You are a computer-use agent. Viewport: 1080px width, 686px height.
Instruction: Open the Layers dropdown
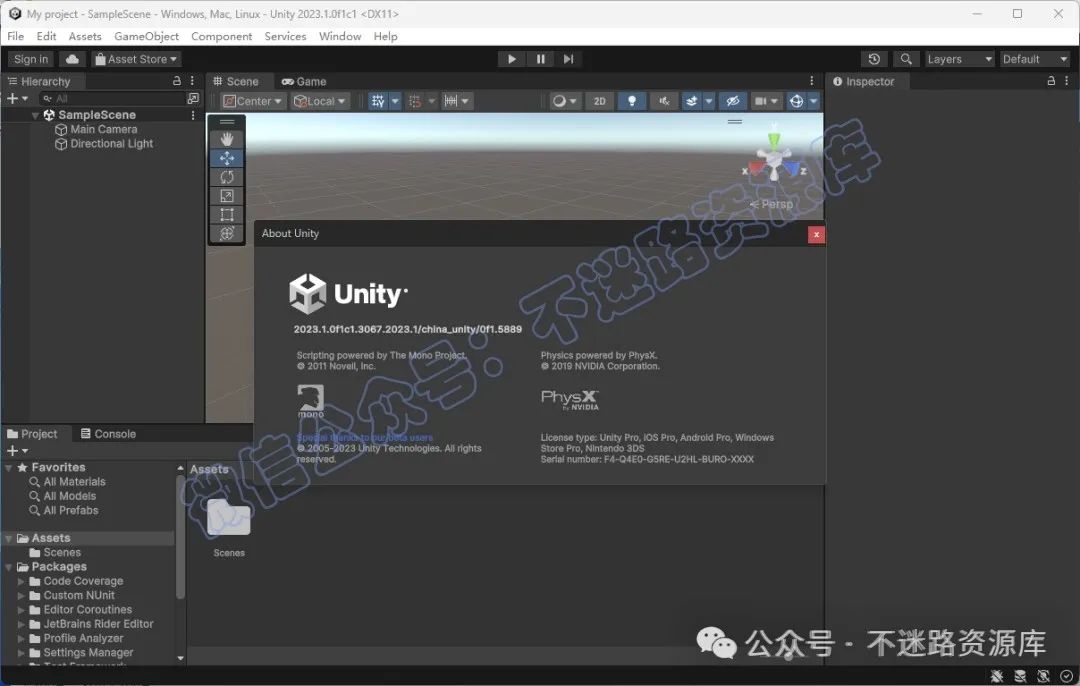click(x=959, y=59)
